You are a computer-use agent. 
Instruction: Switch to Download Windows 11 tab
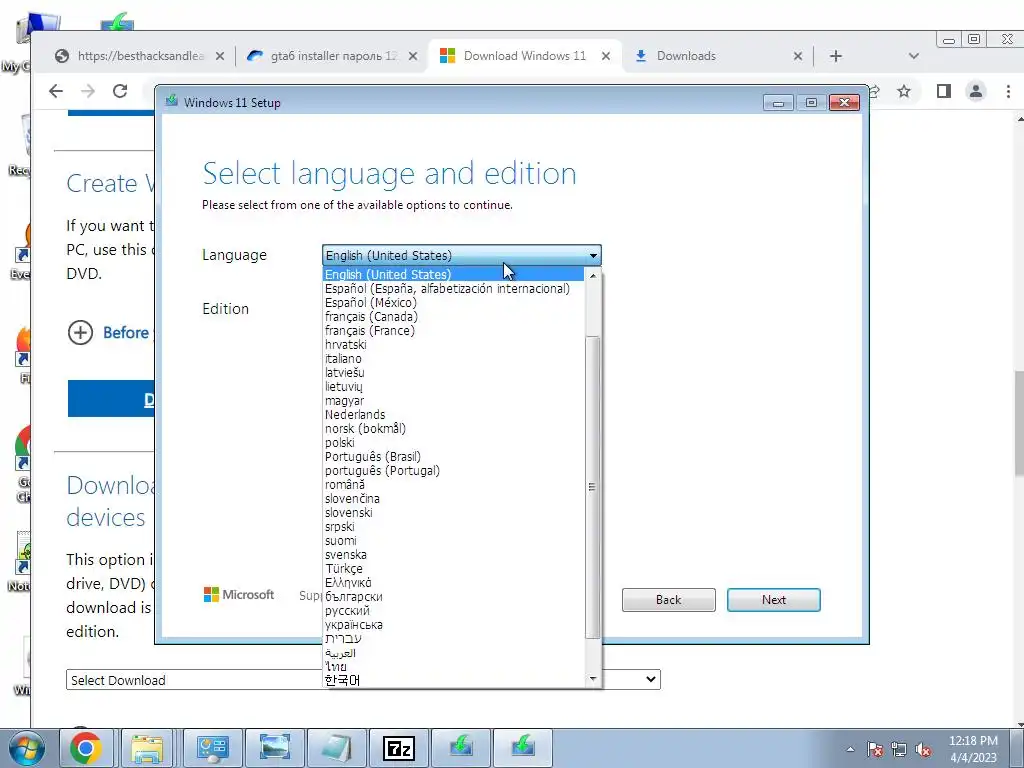tap(525, 56)
